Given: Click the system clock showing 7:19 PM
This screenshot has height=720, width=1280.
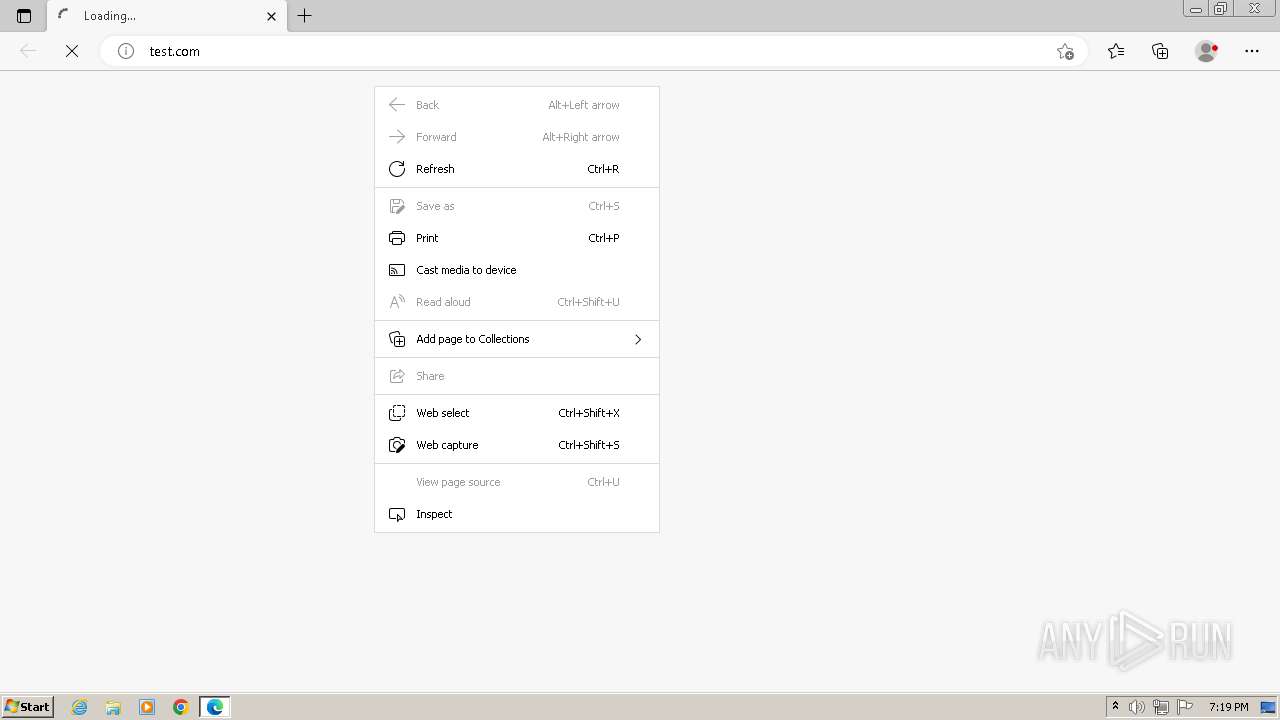Looking at the screenshot, I should pos(1228,707).
